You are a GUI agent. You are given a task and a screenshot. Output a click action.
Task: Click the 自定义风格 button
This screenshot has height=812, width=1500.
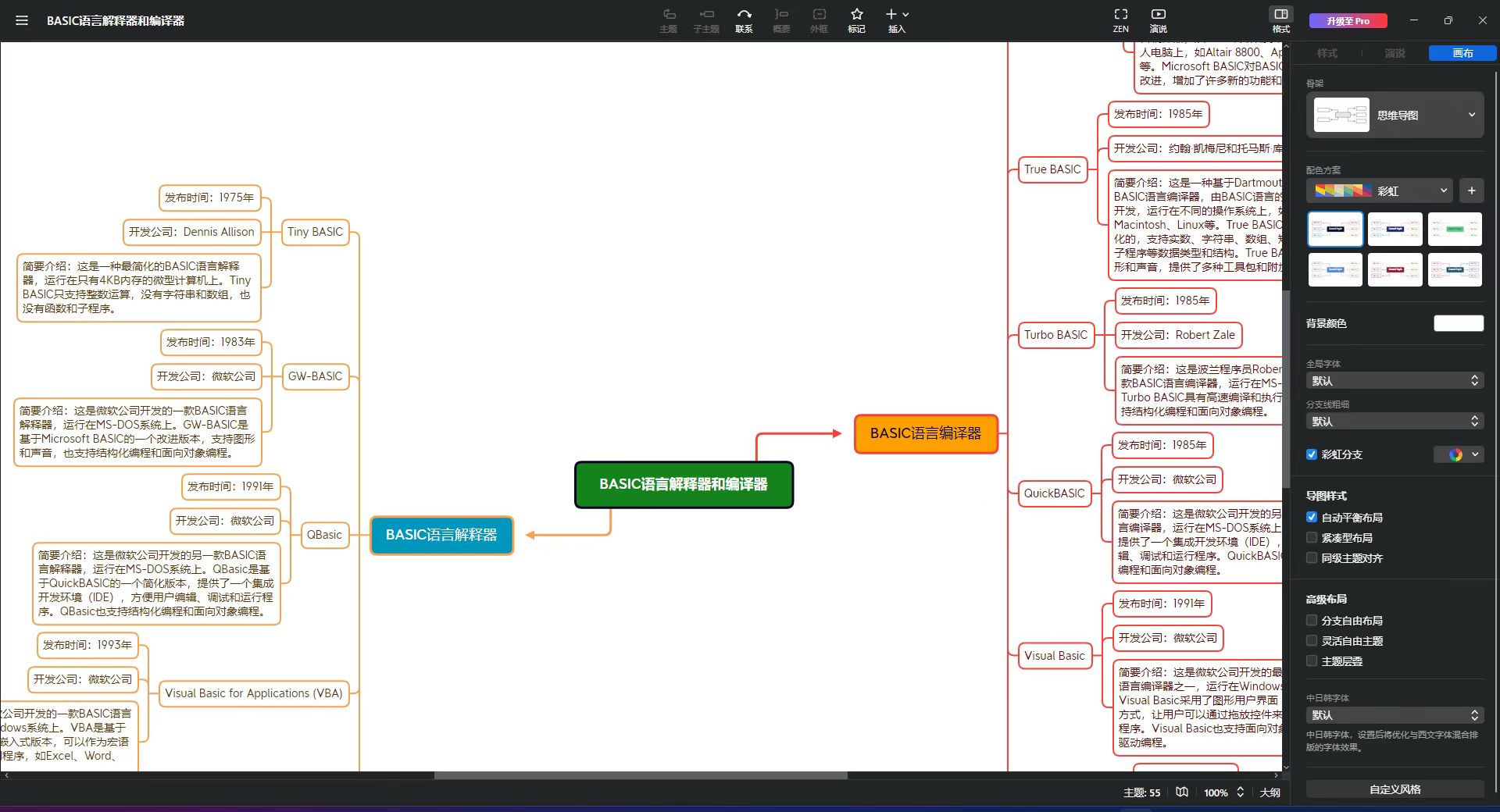pyautogui.click(x=1395, y=789)
